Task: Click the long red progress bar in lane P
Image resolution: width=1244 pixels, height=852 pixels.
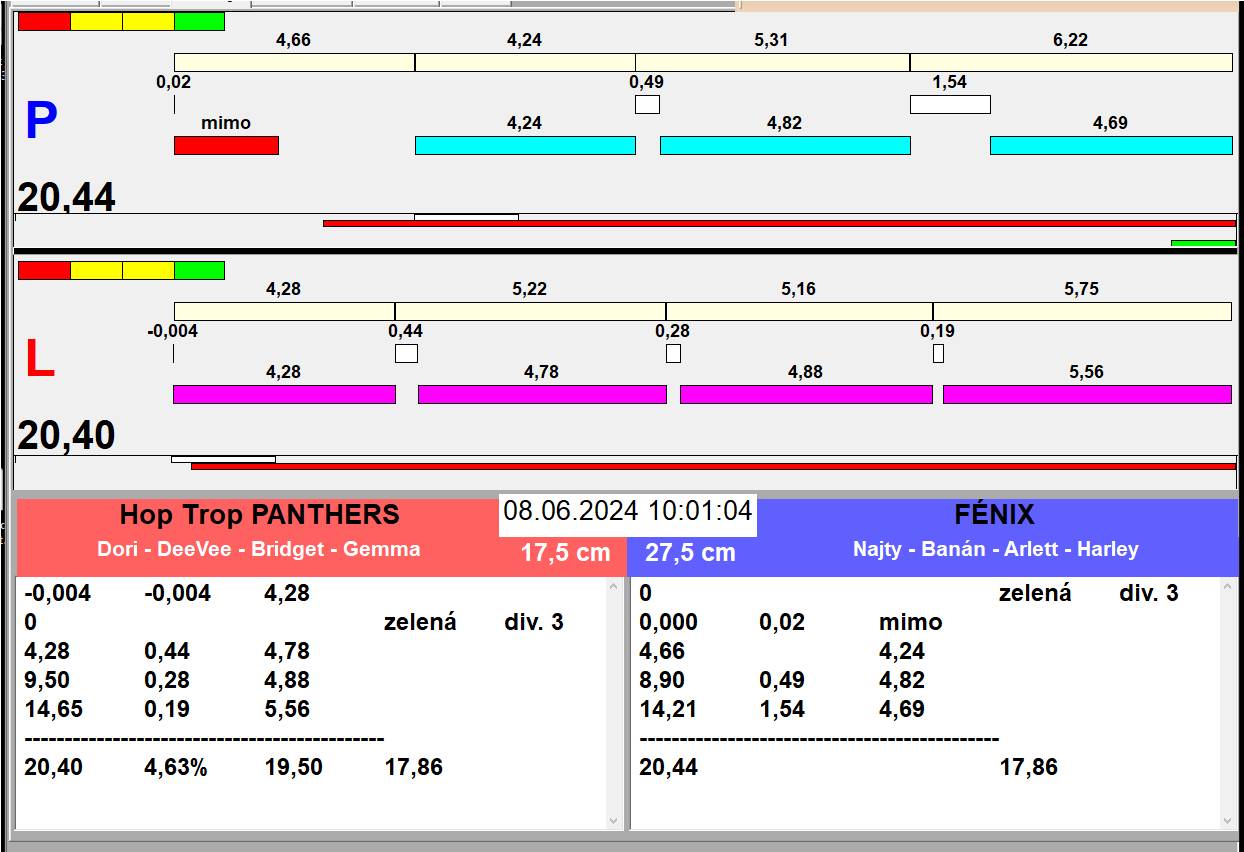Action: point(779,223)
